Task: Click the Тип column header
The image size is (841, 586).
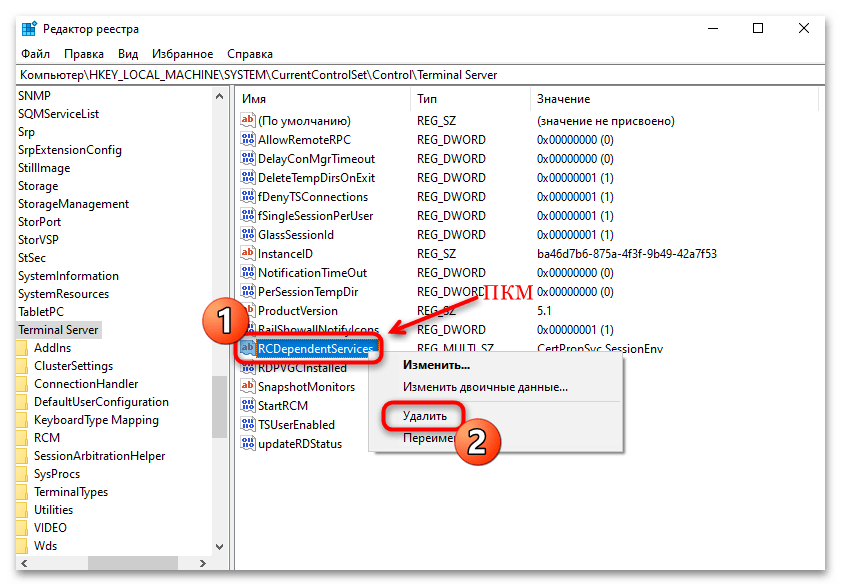Action: click(x=470, y=99)
